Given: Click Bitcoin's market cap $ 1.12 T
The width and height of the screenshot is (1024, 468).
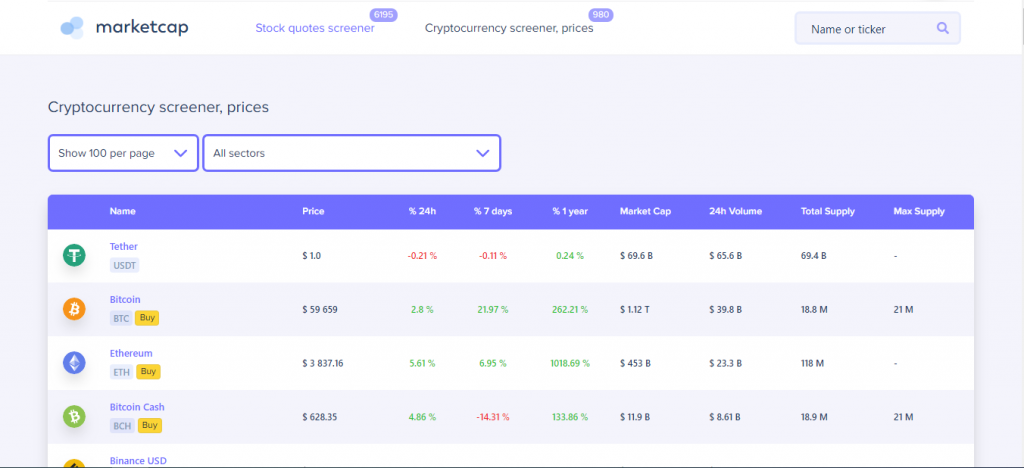Looking at the screenshot, I should (635, 309).
